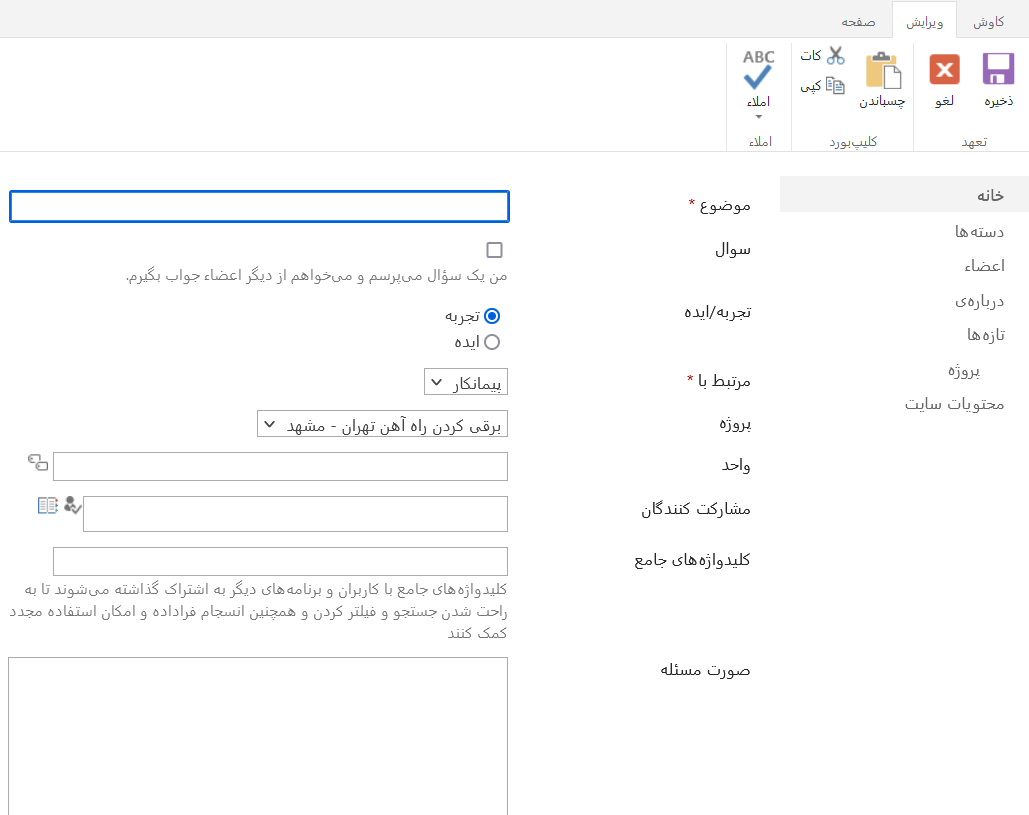The image size is (1029, 815).
Task: Click the کات (Cut) scissors icon
Action: [835, 55]
